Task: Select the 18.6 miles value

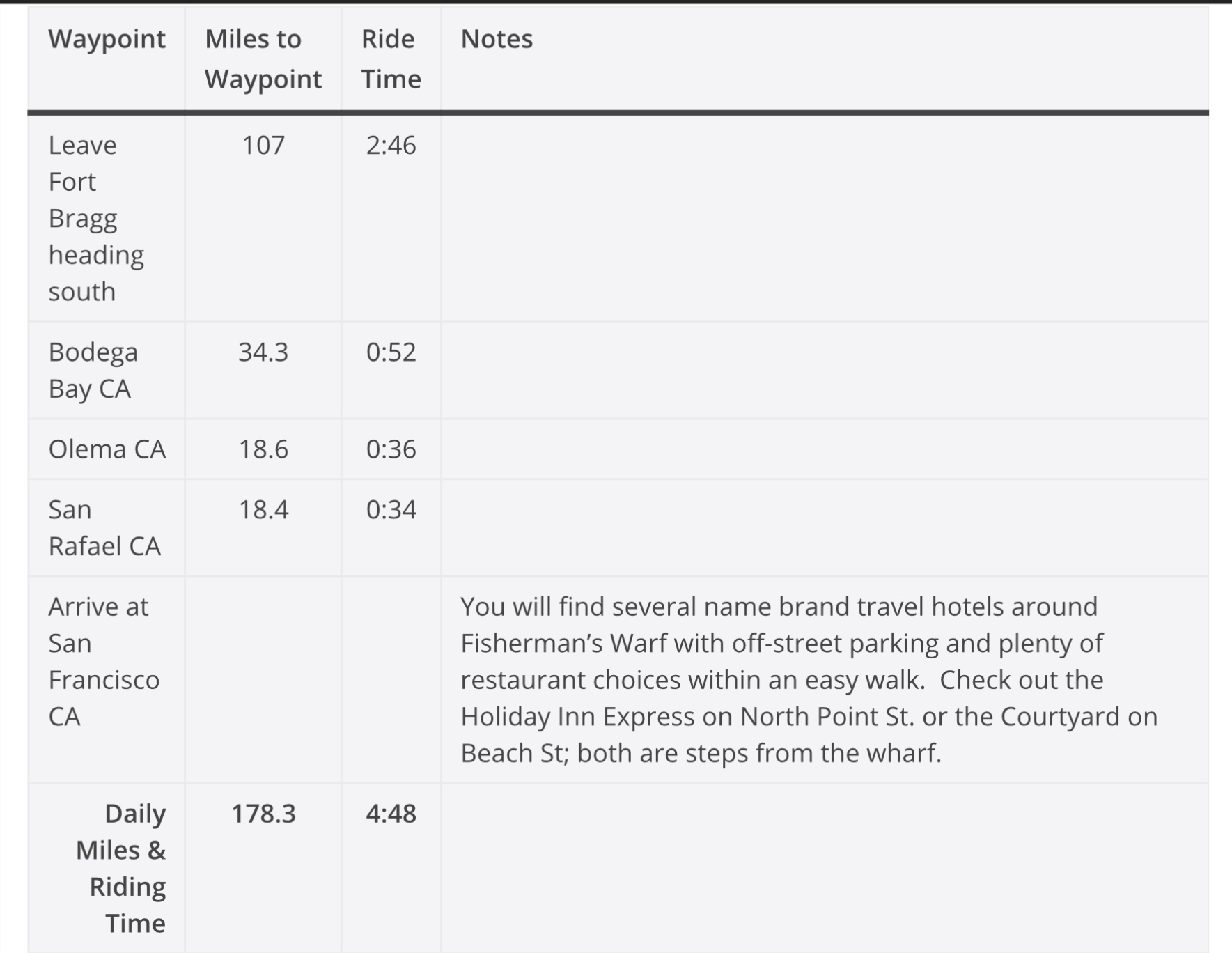Action: pos(263,449)
